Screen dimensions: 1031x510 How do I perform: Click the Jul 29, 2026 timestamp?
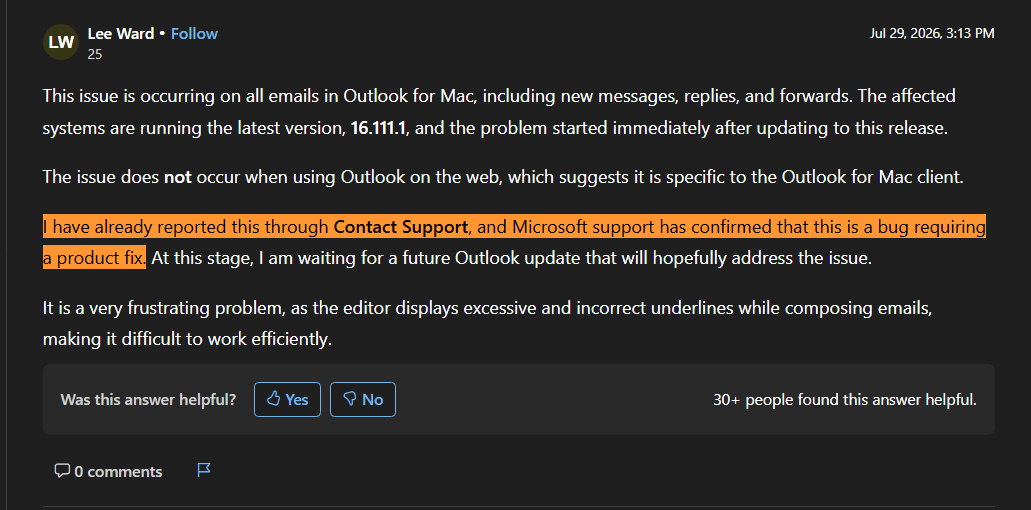(932, 33)
